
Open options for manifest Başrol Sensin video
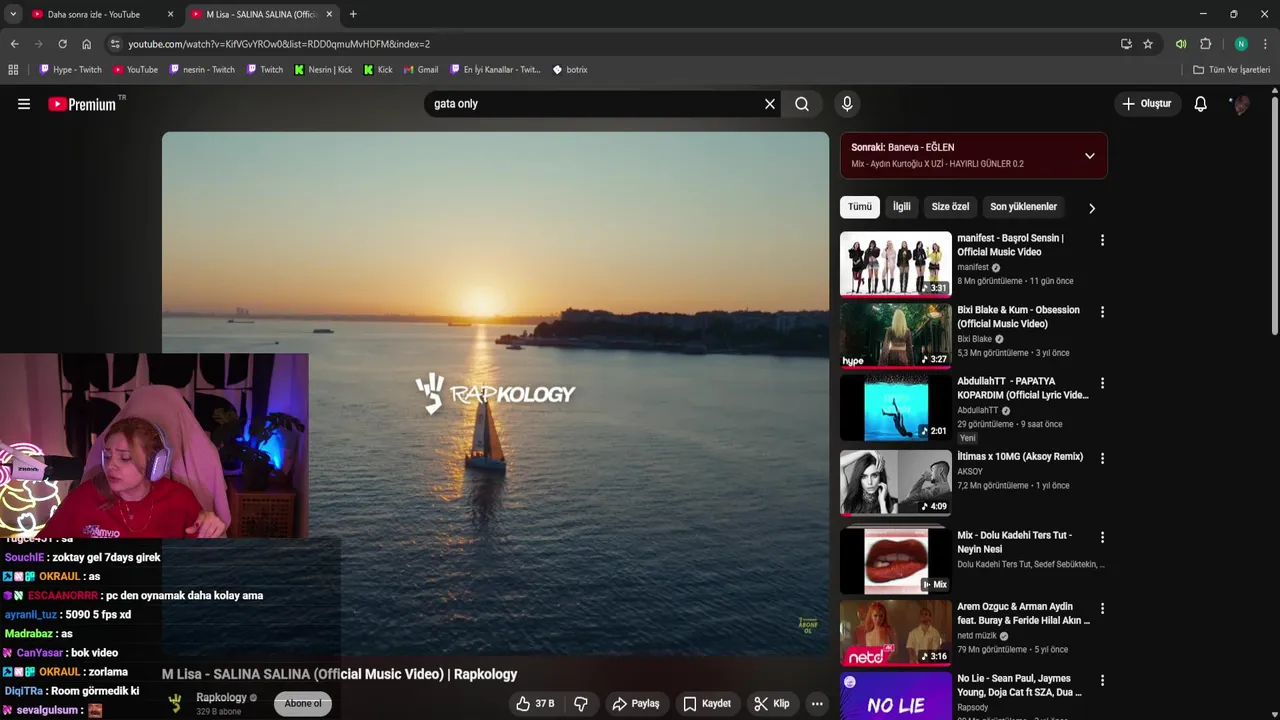coord(1102,240)
